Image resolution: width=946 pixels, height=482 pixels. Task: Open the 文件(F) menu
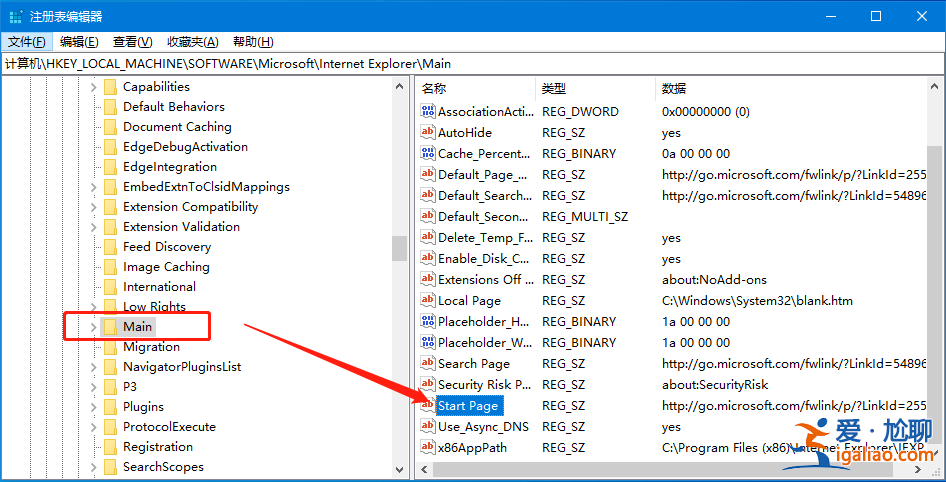(27, 42)
